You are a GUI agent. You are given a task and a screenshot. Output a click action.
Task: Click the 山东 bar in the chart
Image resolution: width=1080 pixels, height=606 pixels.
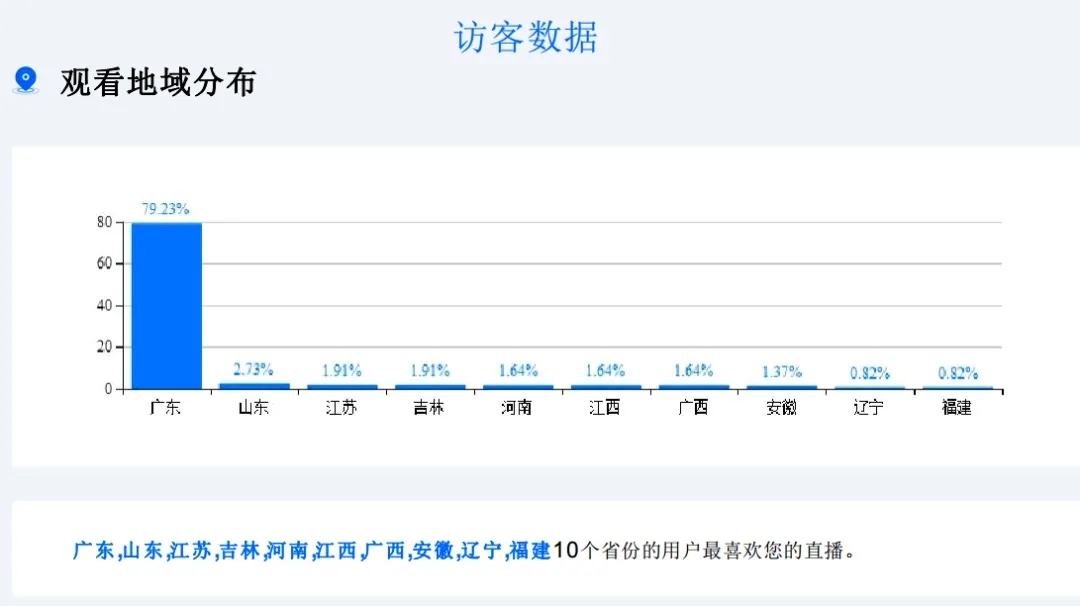coord(254,386)
